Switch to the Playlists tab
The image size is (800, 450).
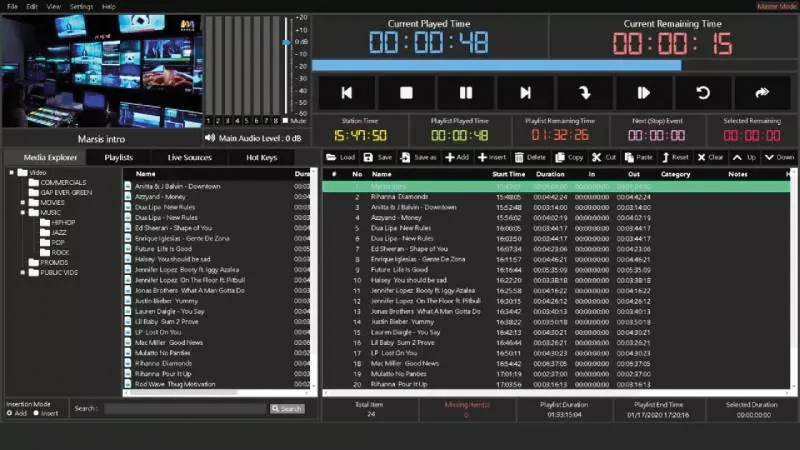(x=118, y=158)
